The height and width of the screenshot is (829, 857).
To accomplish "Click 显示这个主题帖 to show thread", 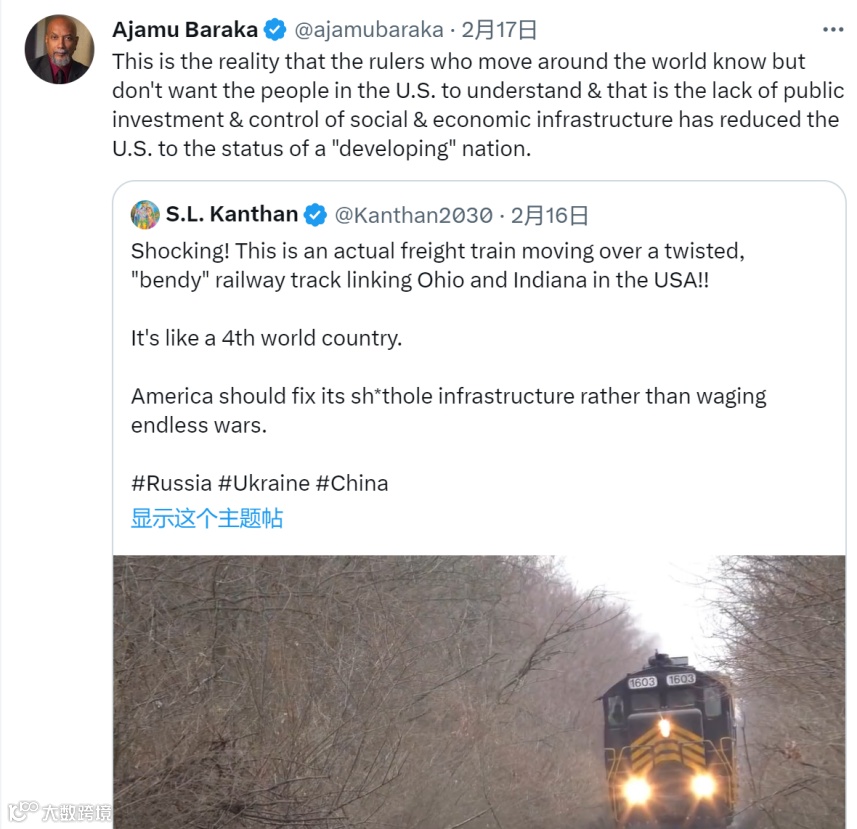I will tap(207, 518).
